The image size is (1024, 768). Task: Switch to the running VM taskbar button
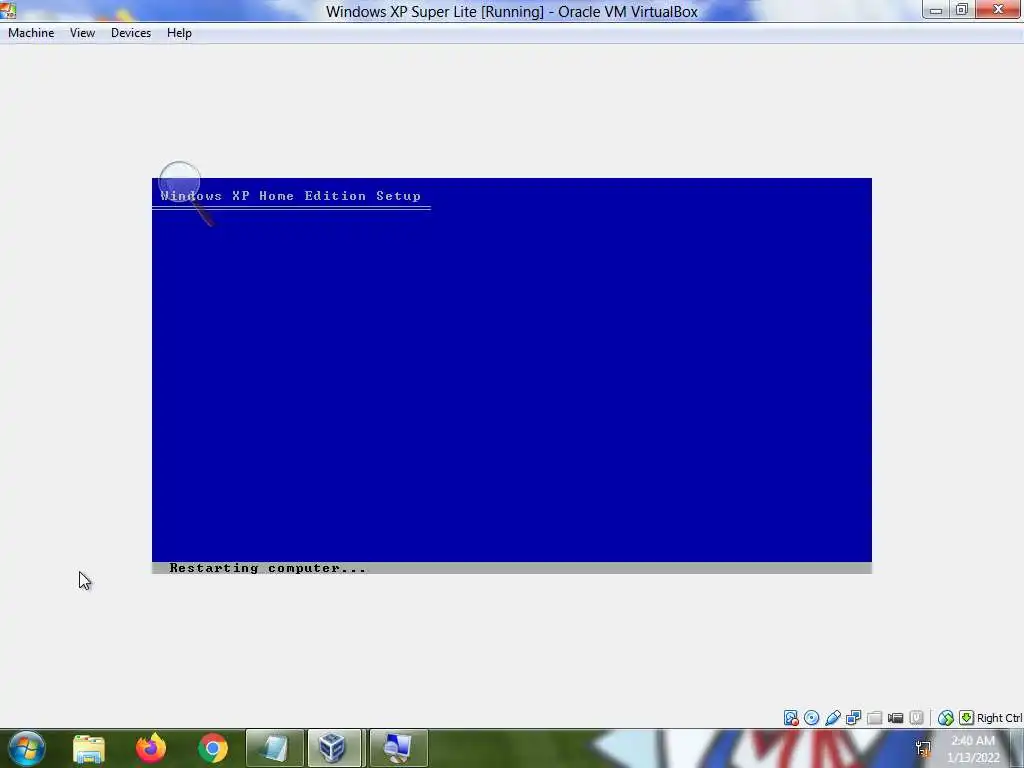(x=398, y=748)
